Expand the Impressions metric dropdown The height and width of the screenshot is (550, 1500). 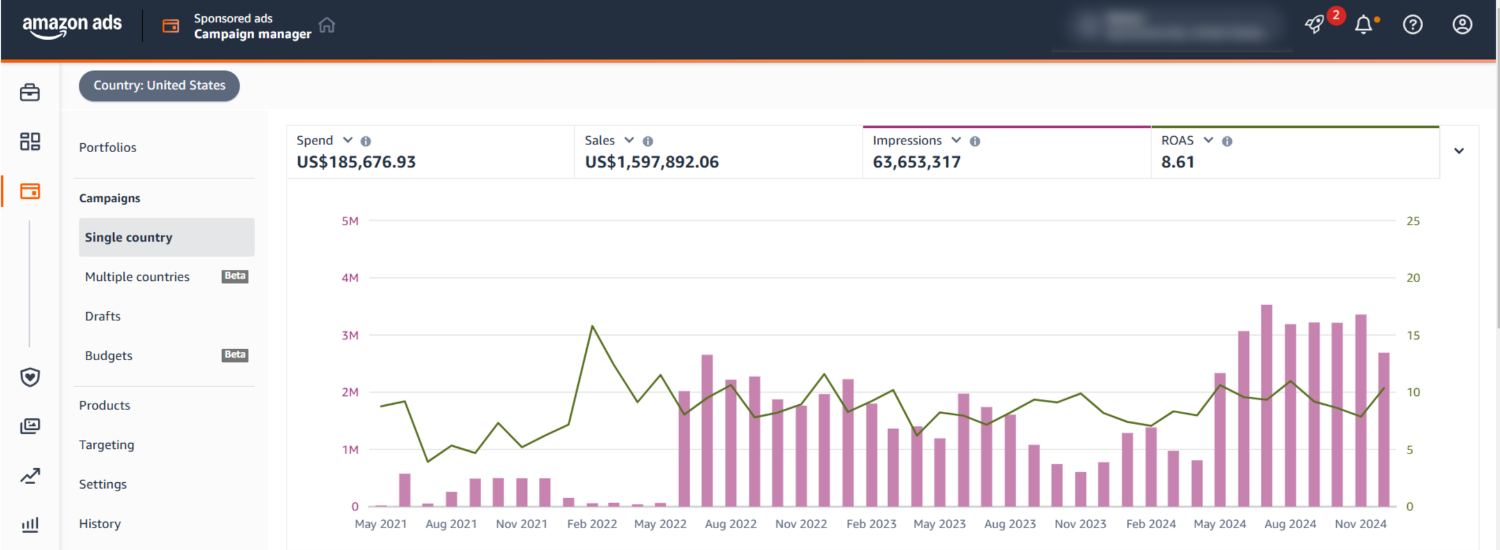(956, 141)
